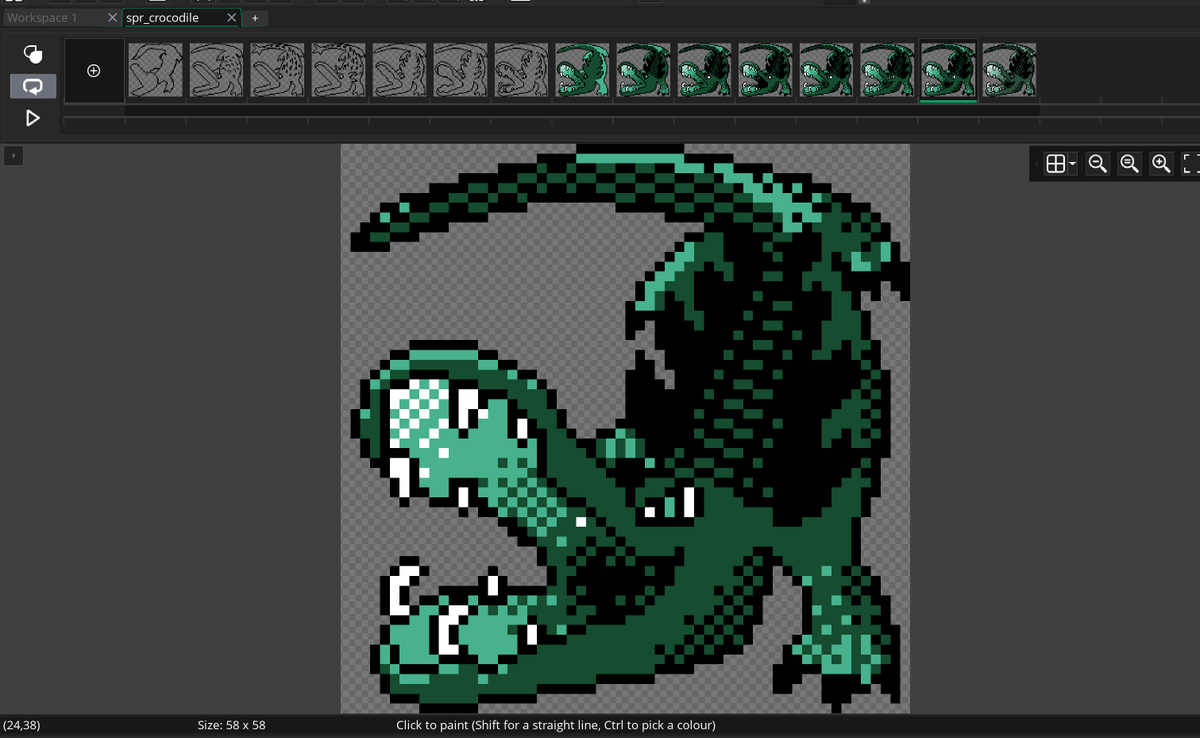Viewport: 1200px width, 738px height.
Task: Select the eleventh frame thumbnail
Action: (x=765, y=70)
